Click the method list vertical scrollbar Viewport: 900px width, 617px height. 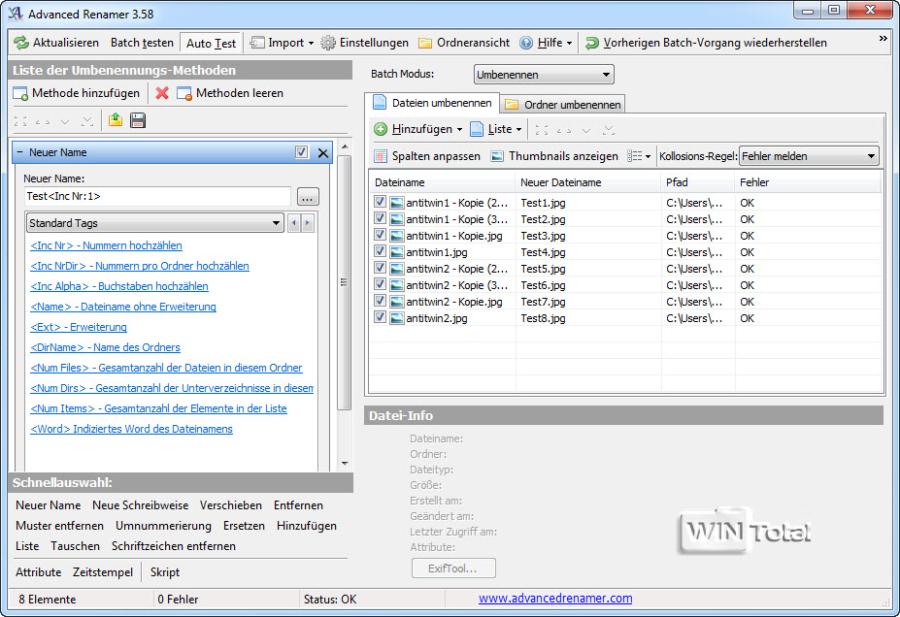(344, 300)
